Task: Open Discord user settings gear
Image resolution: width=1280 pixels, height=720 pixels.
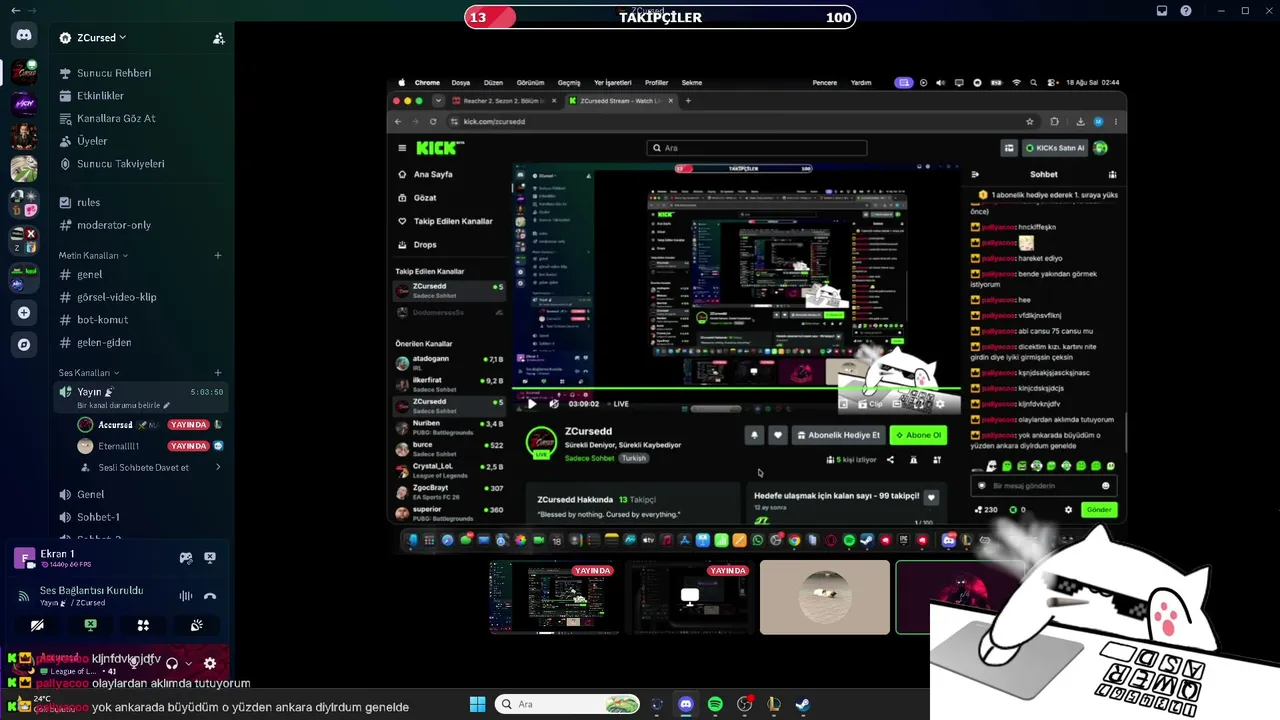Action: (210, 663)
